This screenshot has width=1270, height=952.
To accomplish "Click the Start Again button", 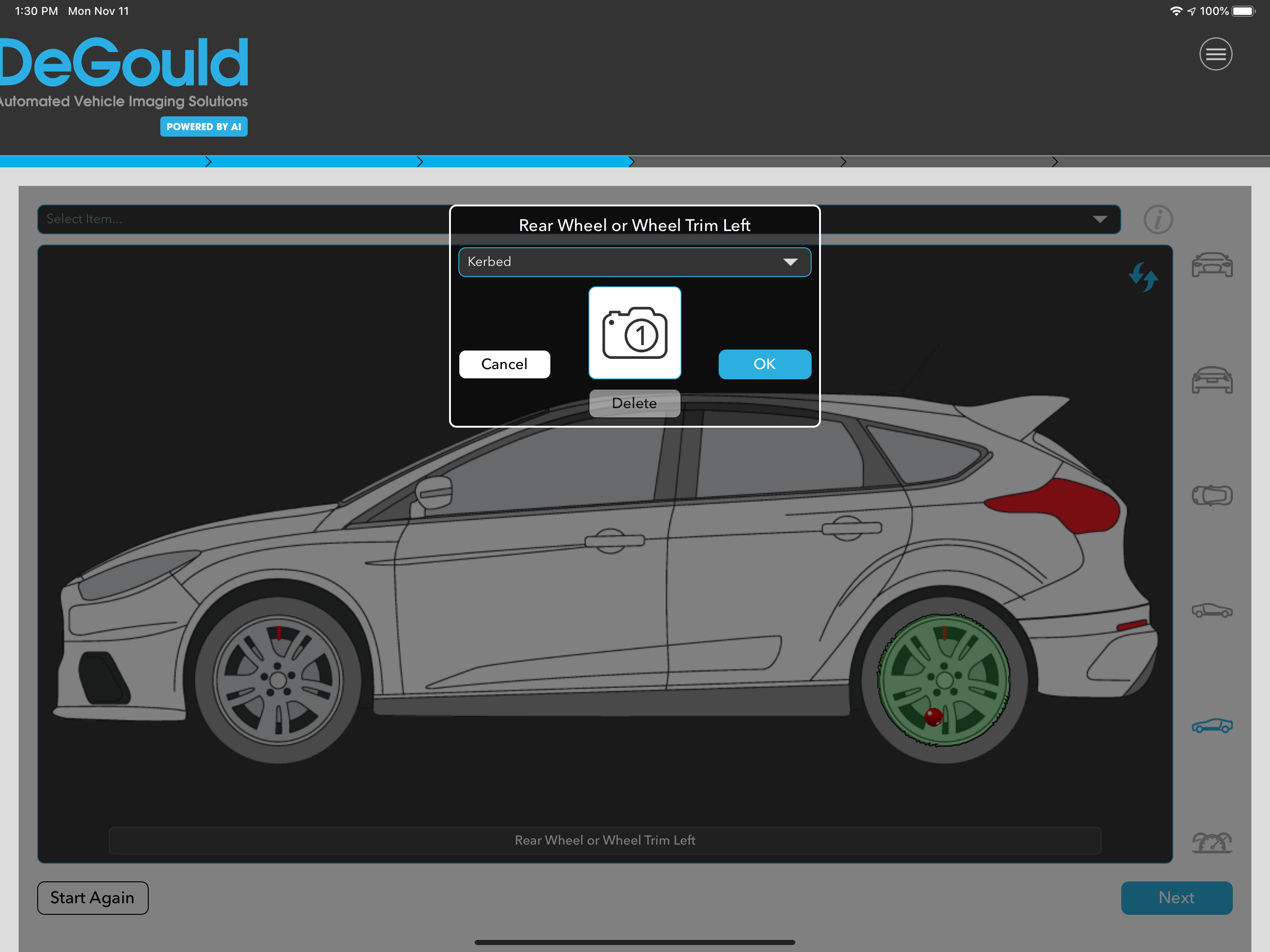I will pos(93,898).
